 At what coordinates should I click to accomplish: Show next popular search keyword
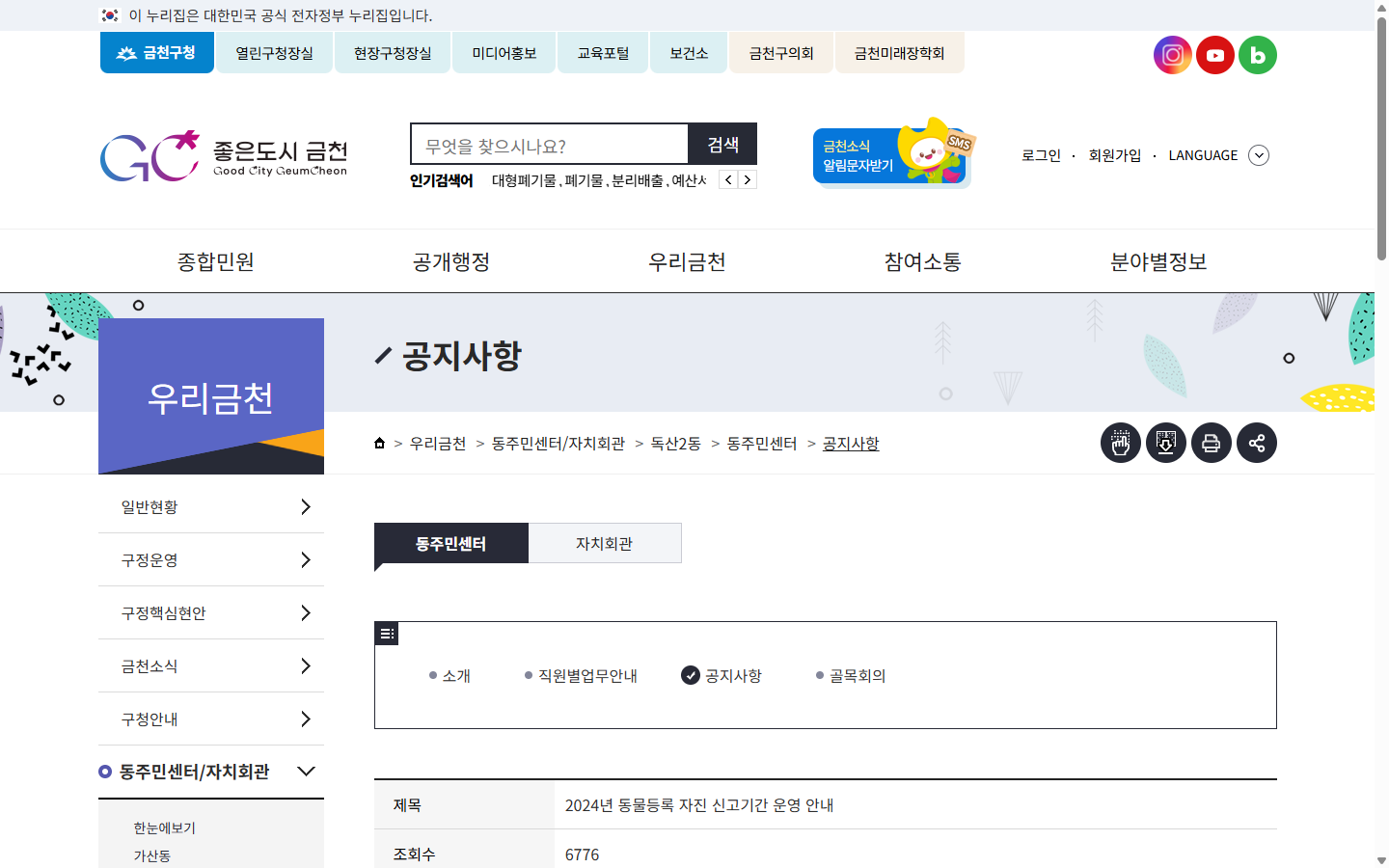point(748,179)
